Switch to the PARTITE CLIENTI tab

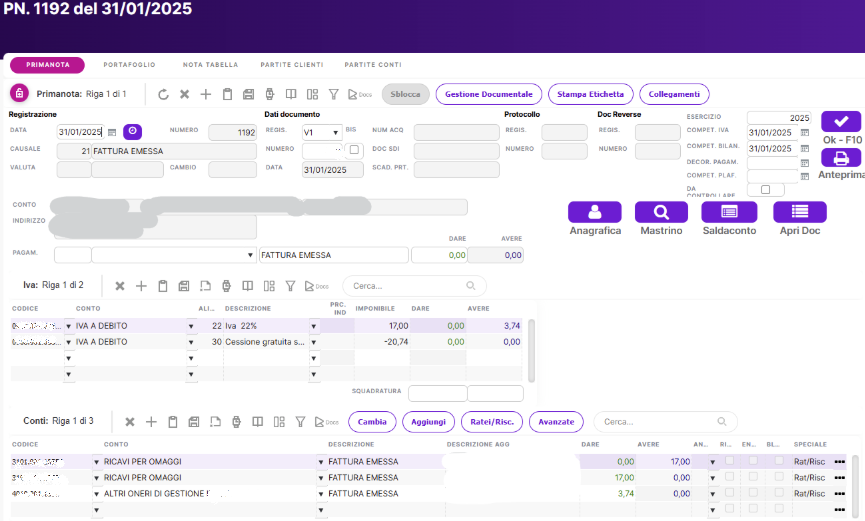coord(292,65)
